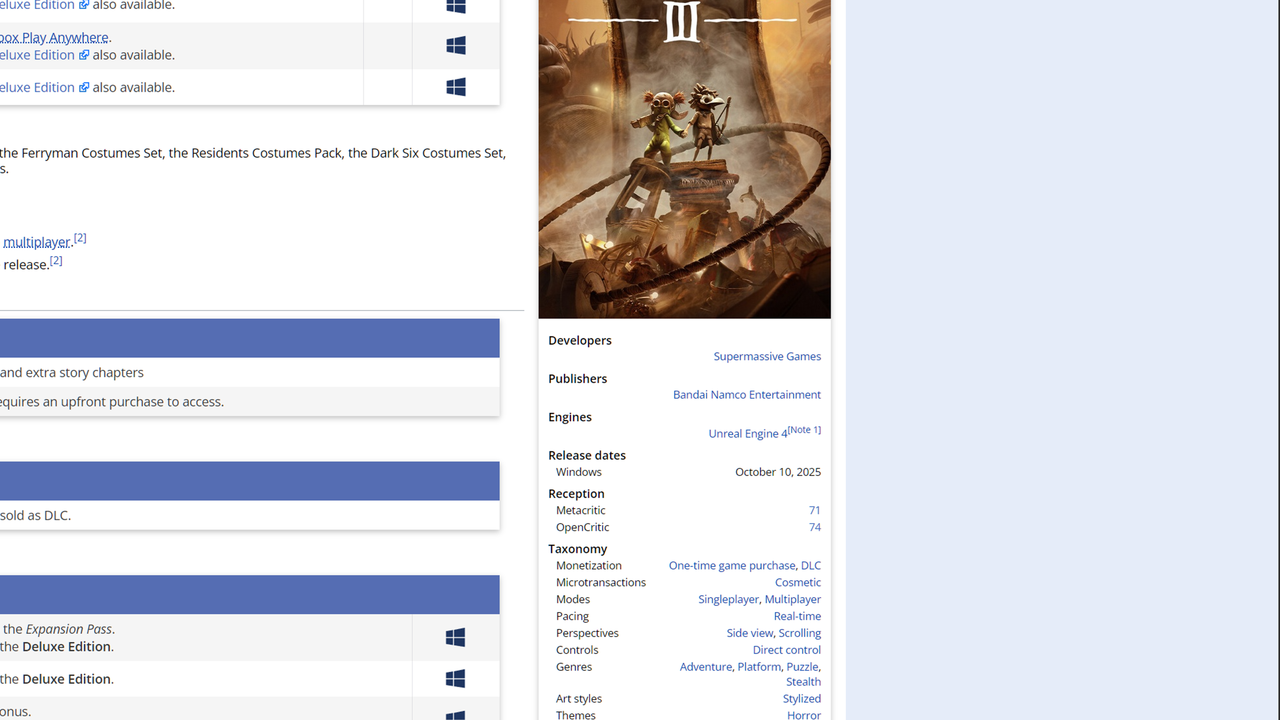
Task: Click the 'requires an upfront purchase to access' cell
Action: 250,402
